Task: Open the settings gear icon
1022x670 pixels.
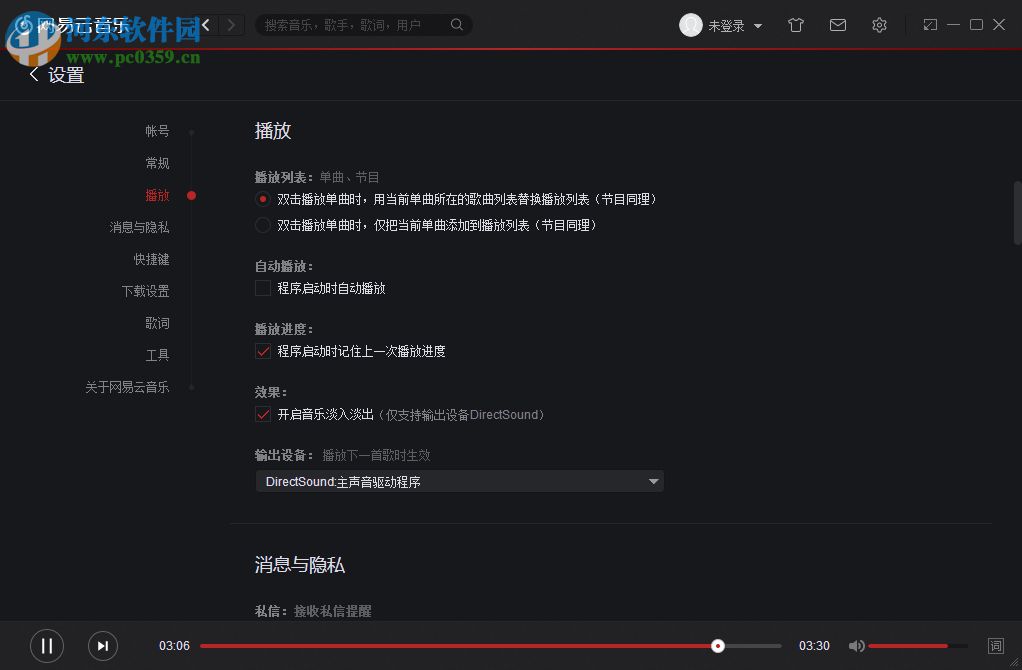Action: [x=879, y=24]
